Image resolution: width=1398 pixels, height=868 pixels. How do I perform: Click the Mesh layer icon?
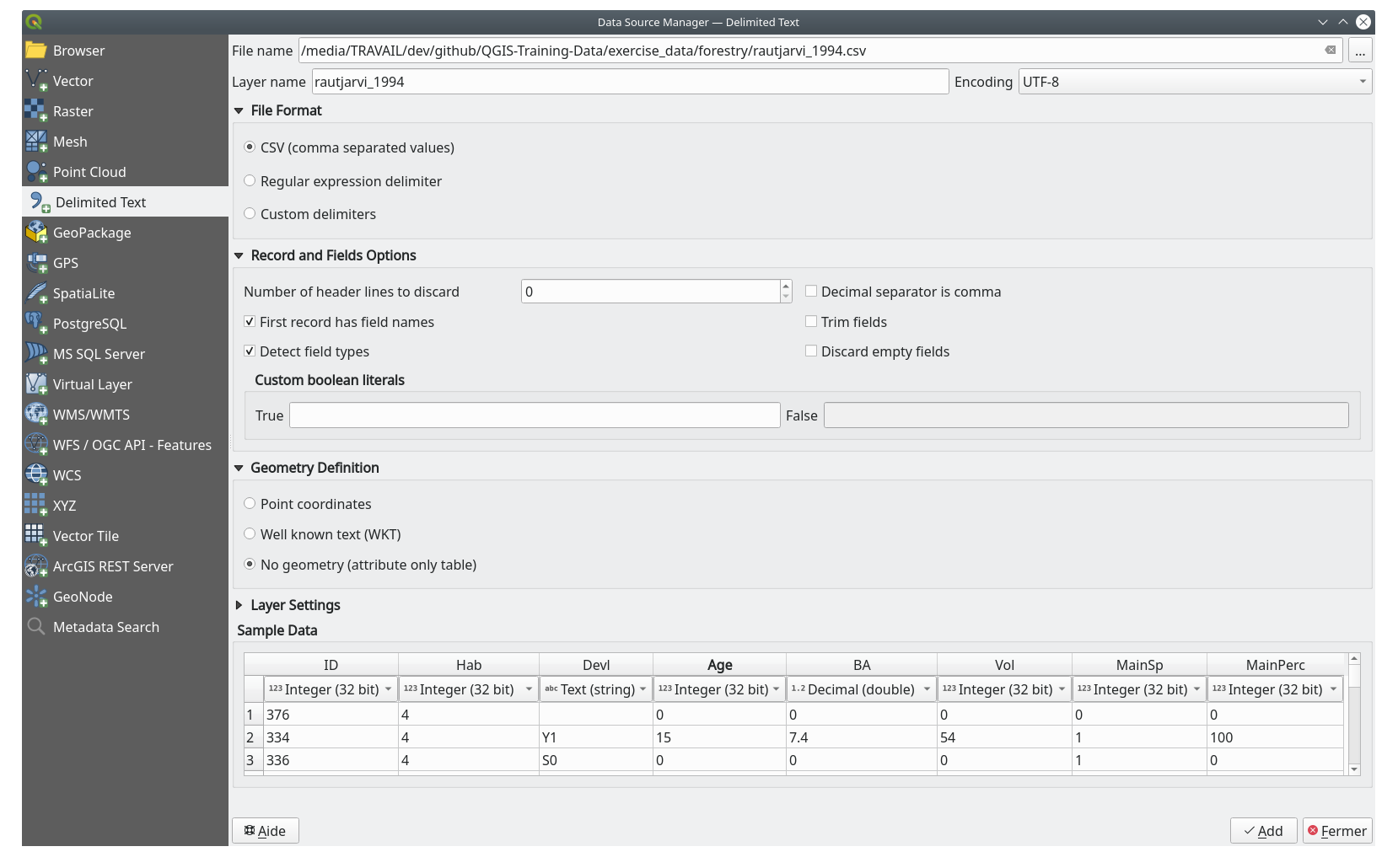38,141
